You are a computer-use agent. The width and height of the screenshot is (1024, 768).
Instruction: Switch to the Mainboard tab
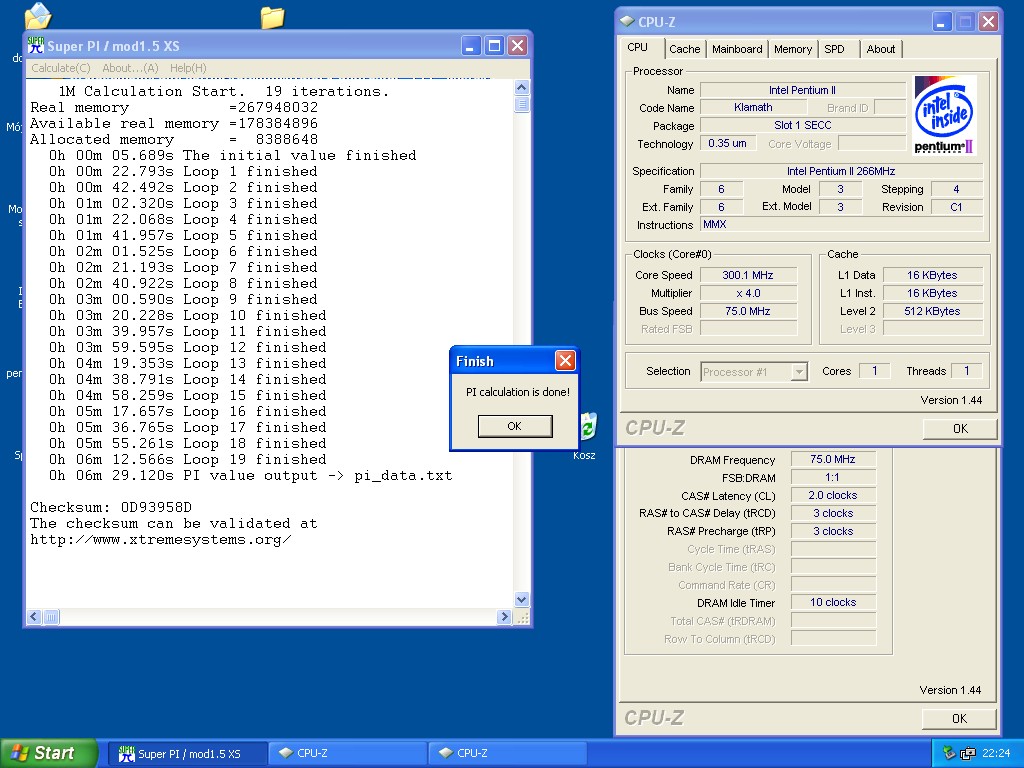(x=737, y=49)
